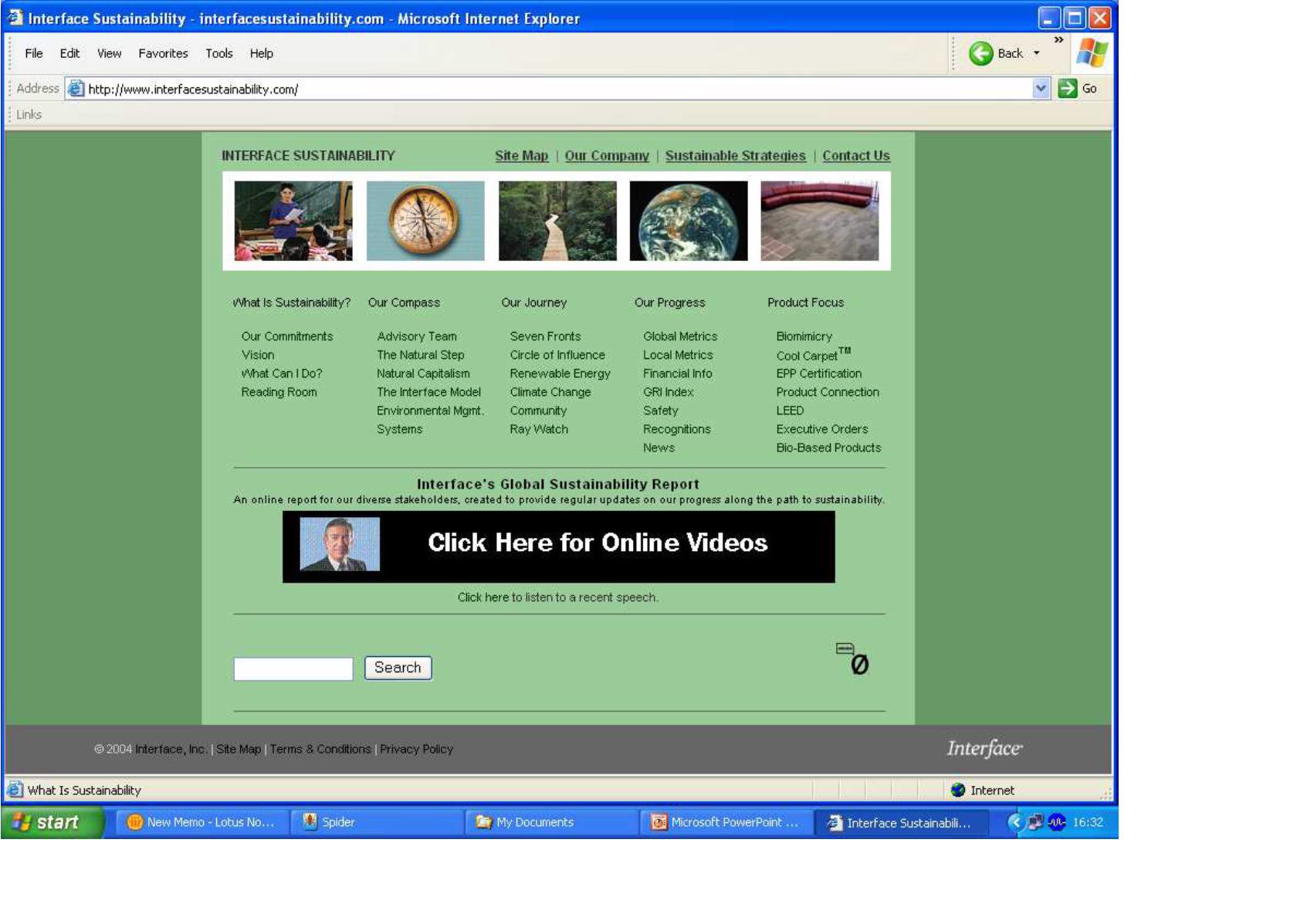Open the Terms & Conditions footer link

[x=320, y=749]
